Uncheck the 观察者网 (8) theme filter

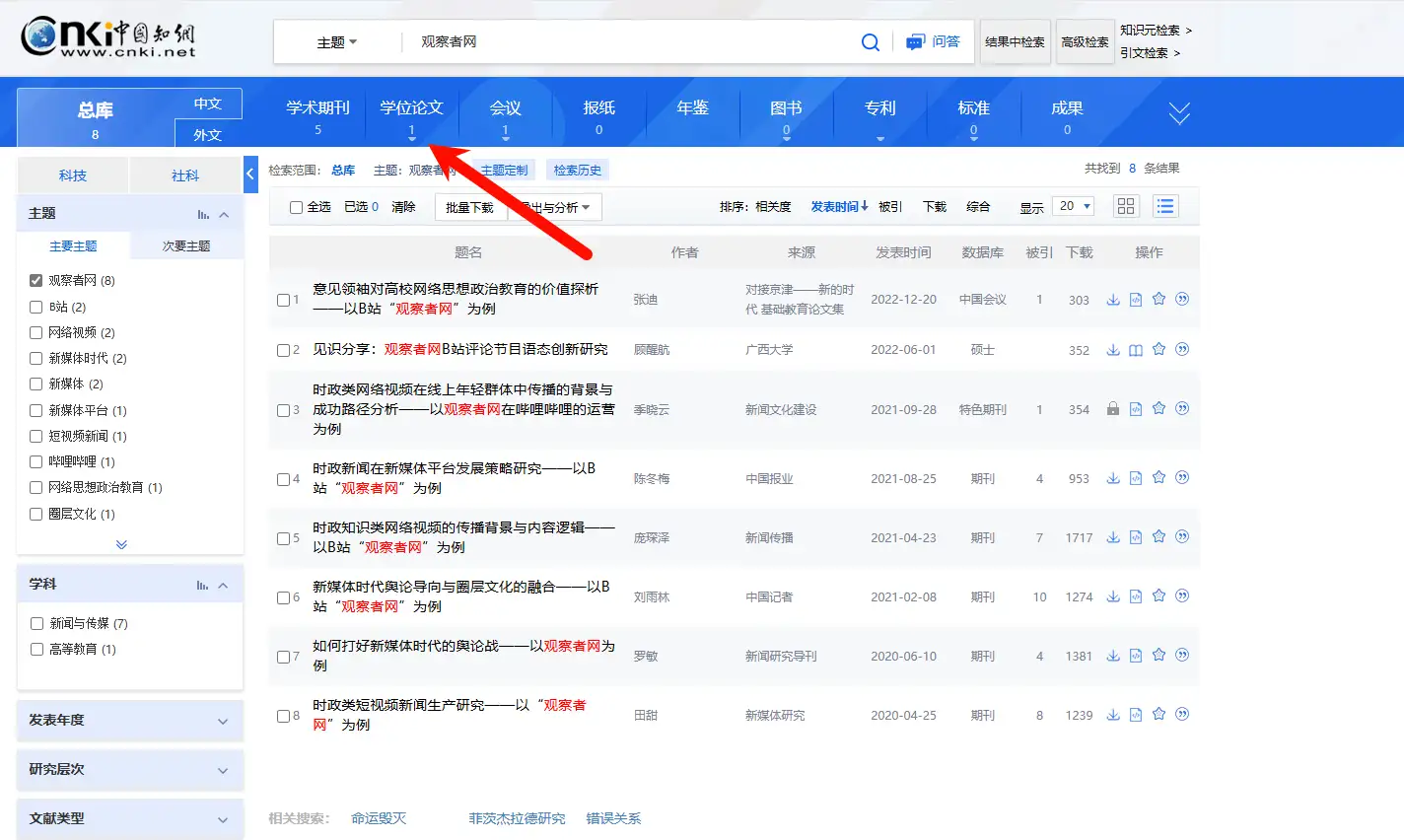pyautogui.click(x=36, y=280)
